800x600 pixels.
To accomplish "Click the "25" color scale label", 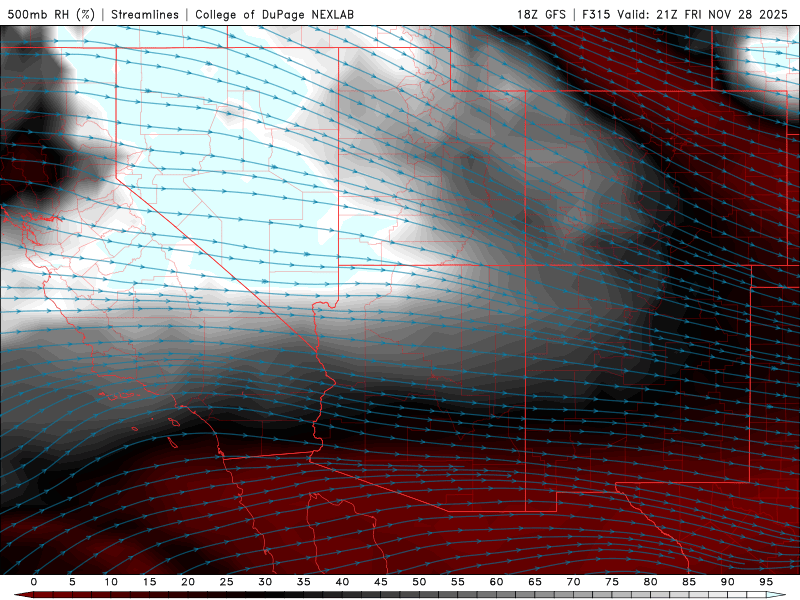I will pyautogui.click(x=227, y=582).
